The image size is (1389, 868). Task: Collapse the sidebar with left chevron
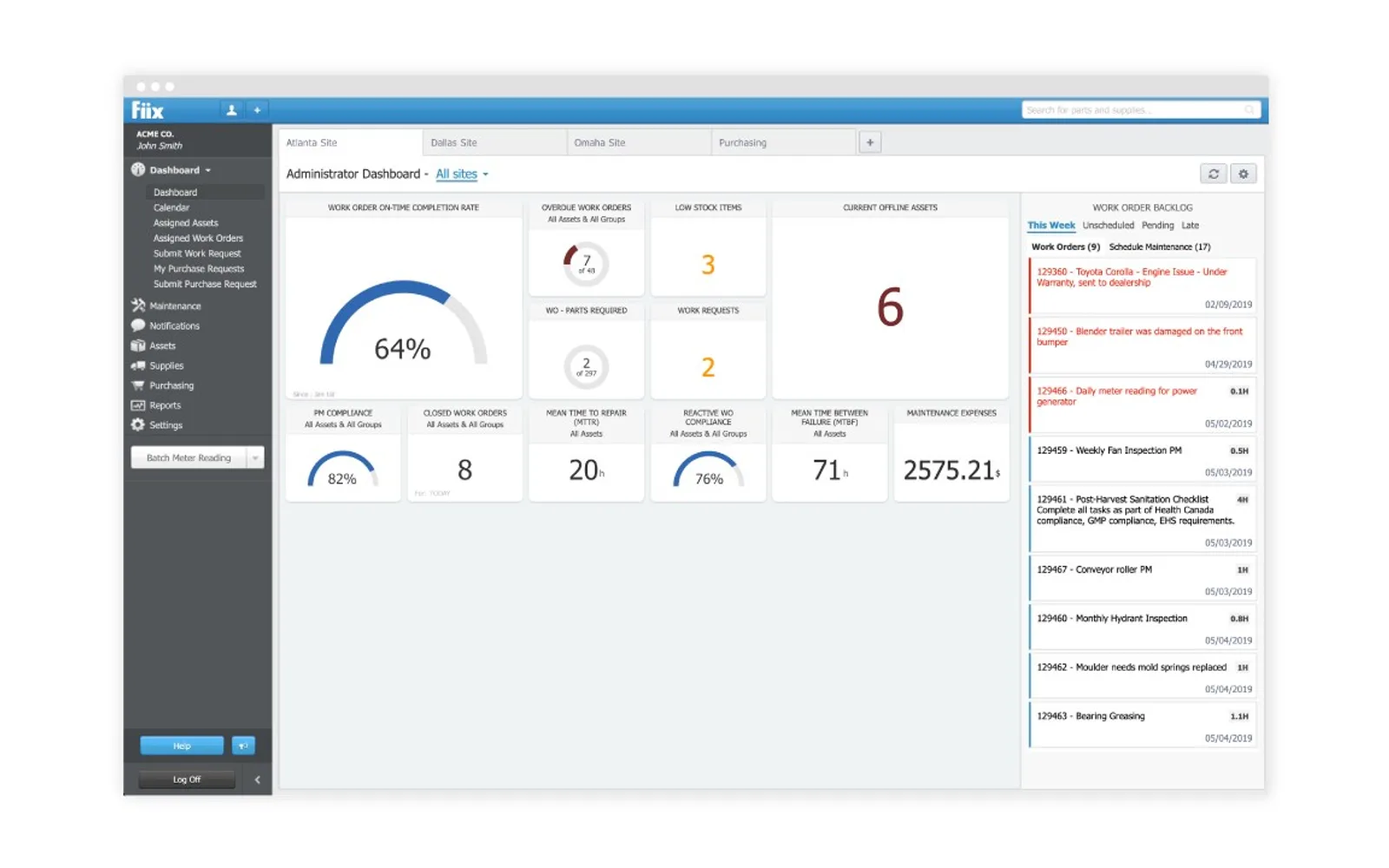(x=257, y=779)
